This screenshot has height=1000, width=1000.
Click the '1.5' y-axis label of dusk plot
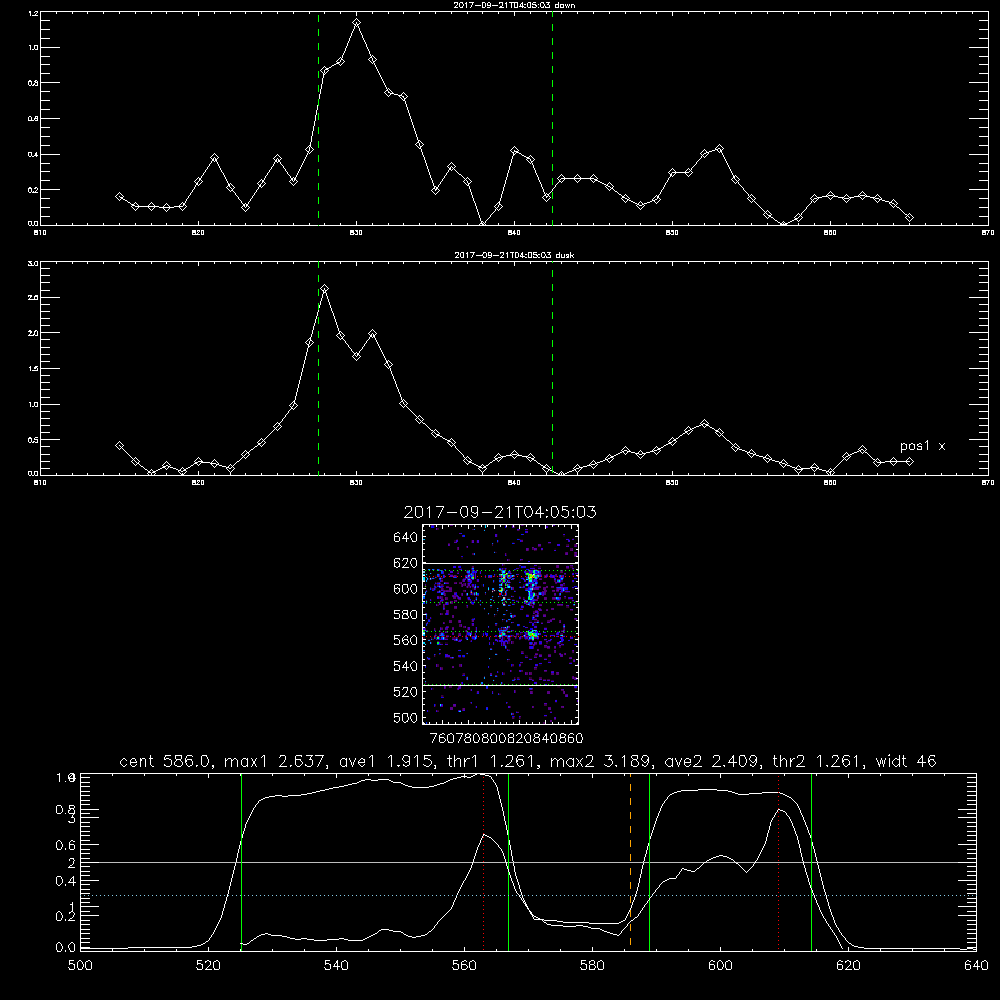[34, 369]
